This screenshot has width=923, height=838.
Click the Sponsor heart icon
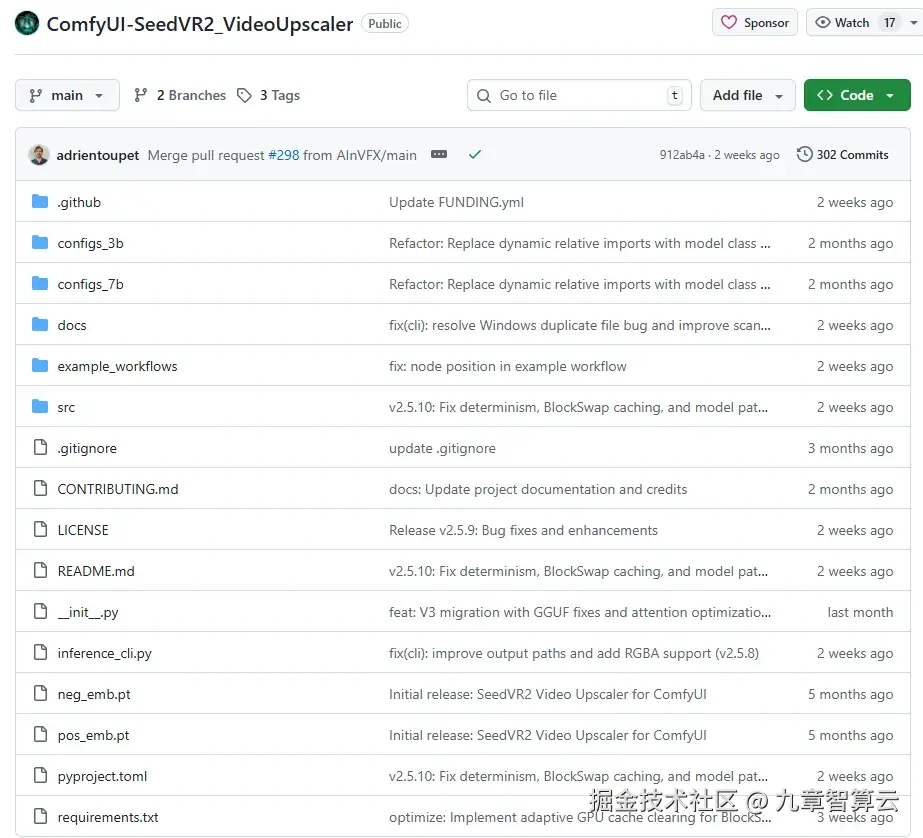click(729, 22)
